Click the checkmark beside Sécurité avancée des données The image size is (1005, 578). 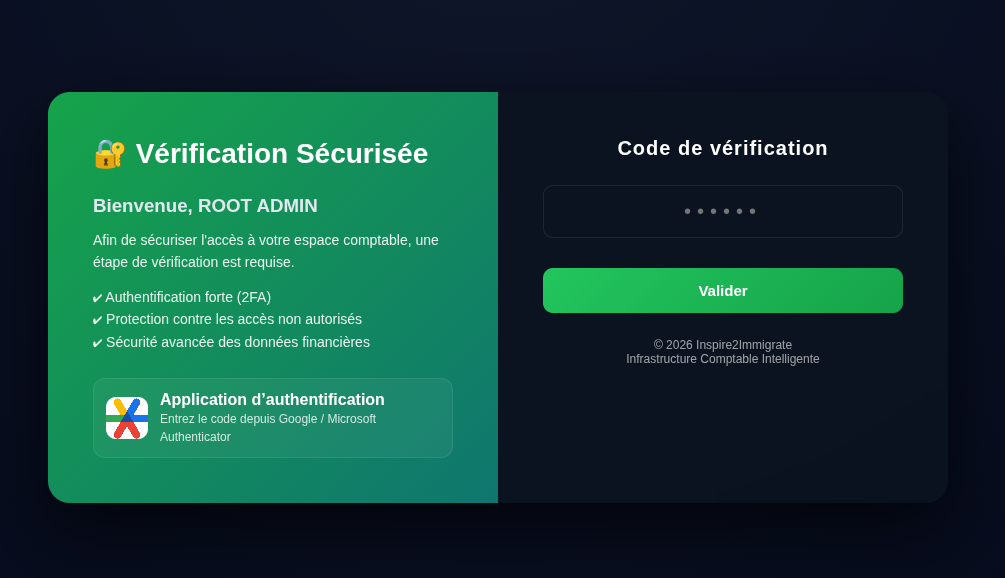(x=97, y=343)
